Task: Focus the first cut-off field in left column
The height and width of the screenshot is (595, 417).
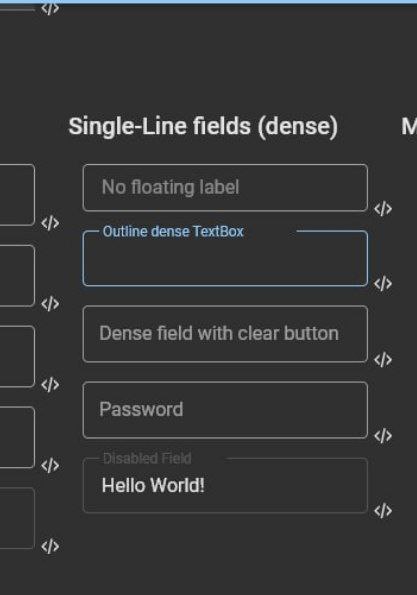Action: pos(17,195)
